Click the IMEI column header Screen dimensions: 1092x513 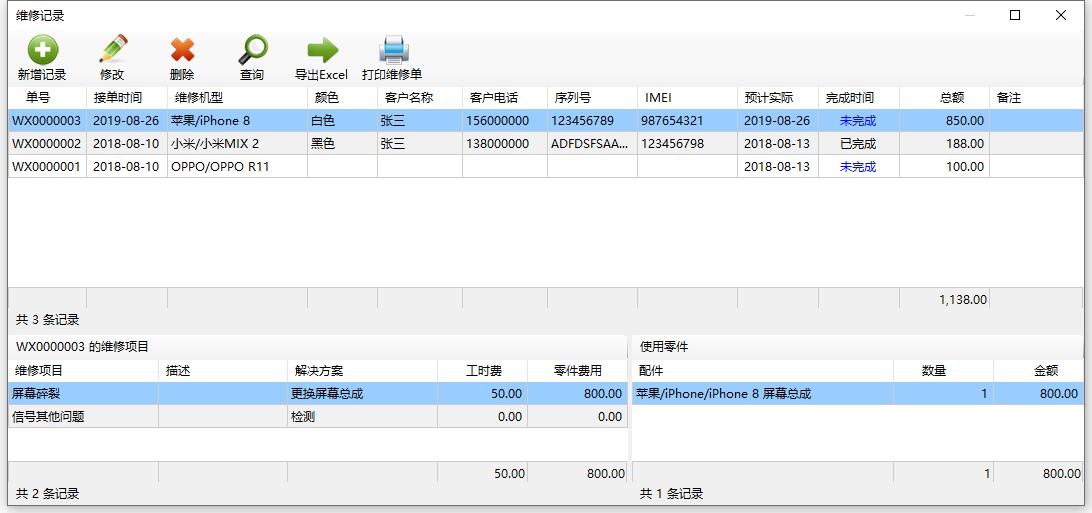(x=687, y=98)
